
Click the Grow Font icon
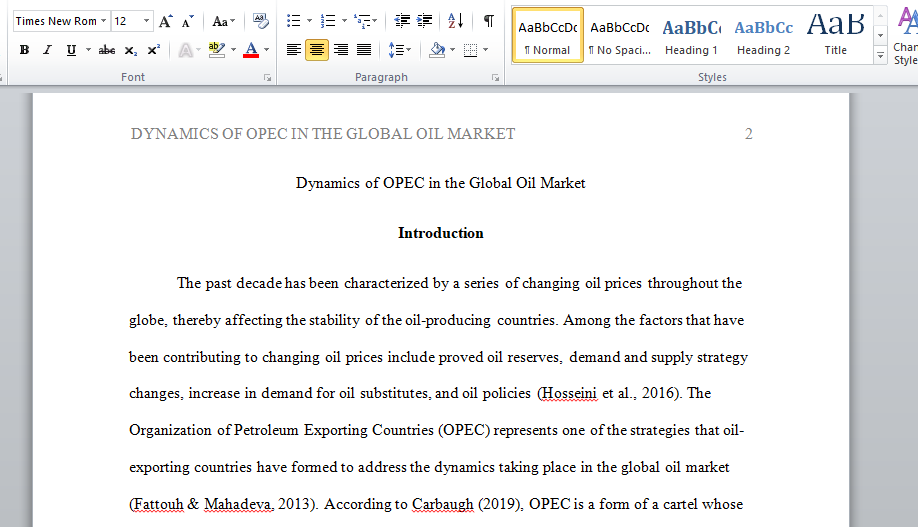166,22
